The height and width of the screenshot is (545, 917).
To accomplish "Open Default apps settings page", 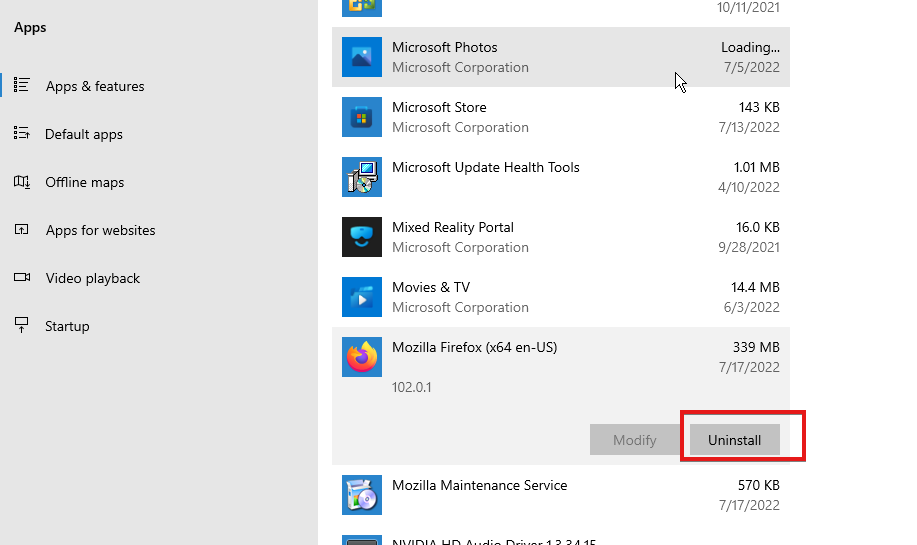I will coord(84,134).
